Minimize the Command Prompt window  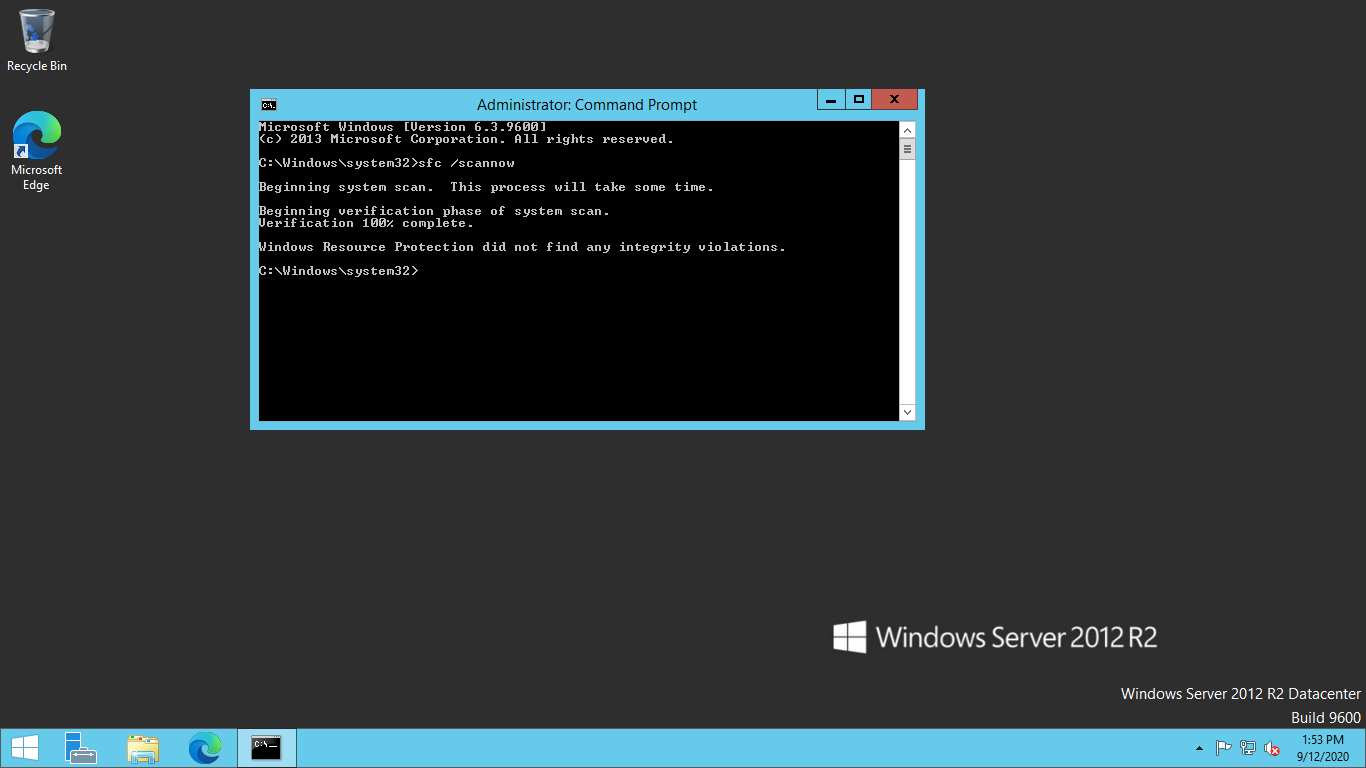tap(831, 100)
